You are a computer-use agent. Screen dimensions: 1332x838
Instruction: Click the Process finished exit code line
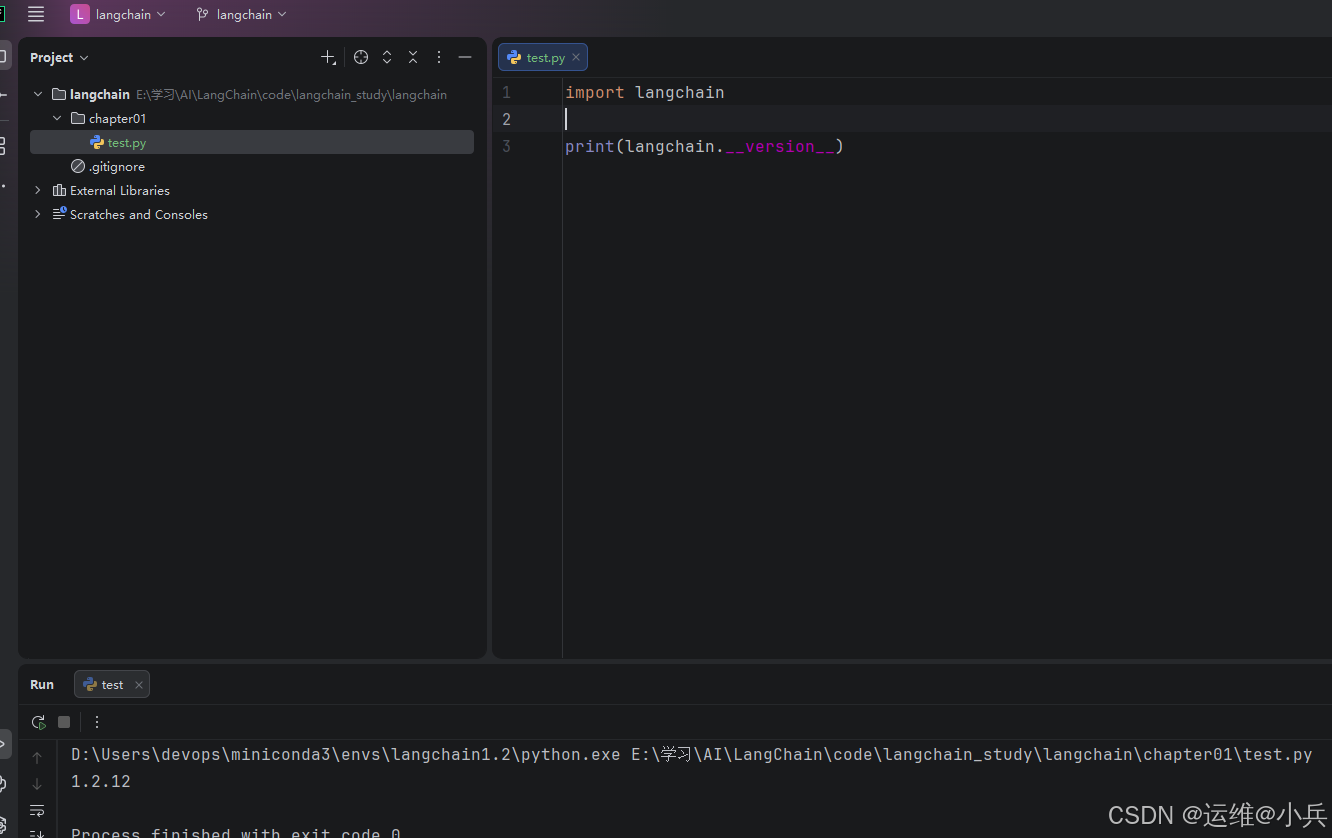pos(236,832)
